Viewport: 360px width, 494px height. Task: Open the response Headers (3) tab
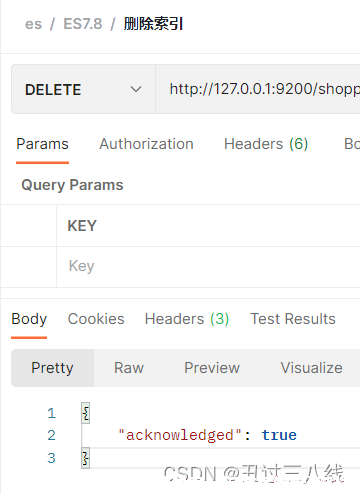[x=187, y=319]
